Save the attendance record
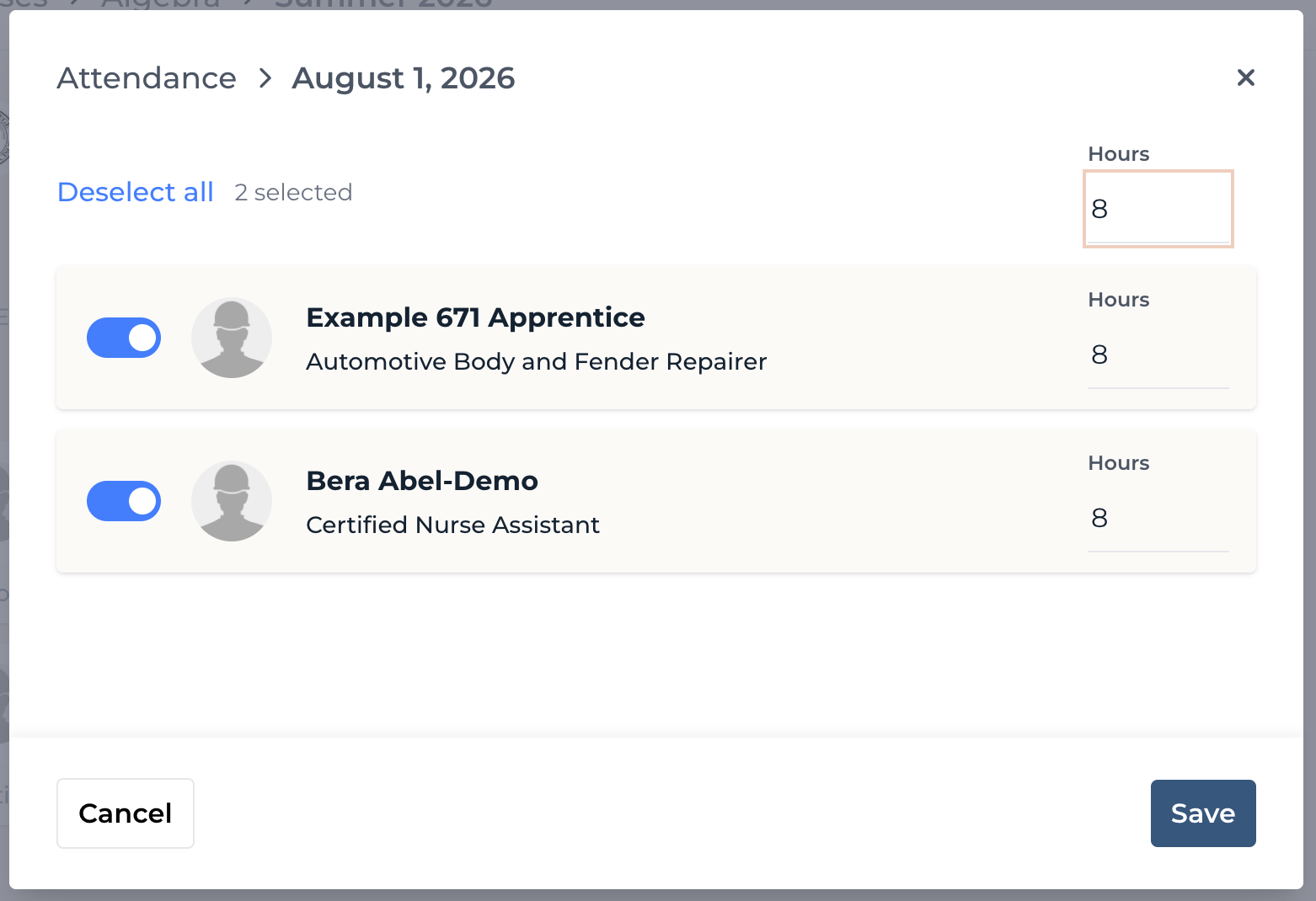This screenshot has width=1316, height=901. 1203,813
